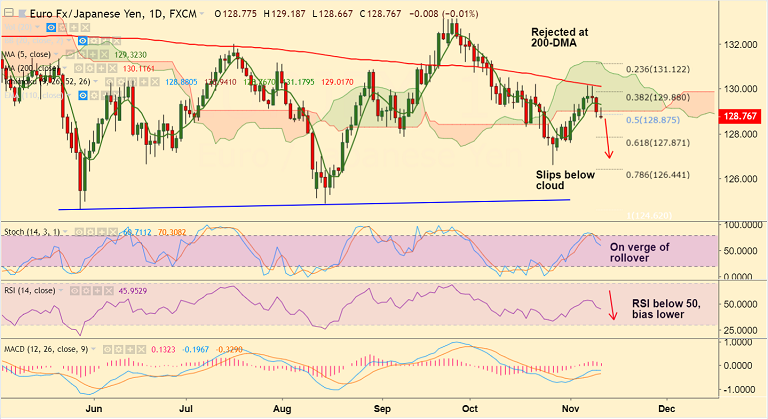This screenshot has height=419, width=768.
Task: Toggle visibility of MACD (12, 26, close, 9)
Action: click(x=107, y=349)
